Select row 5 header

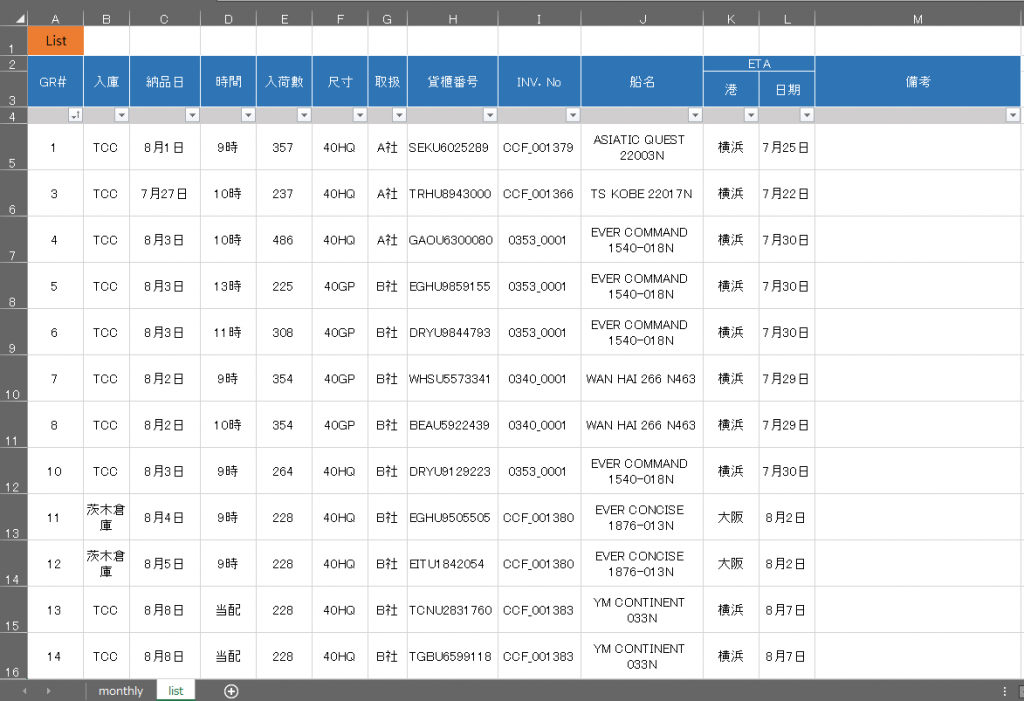click(13, 147)
